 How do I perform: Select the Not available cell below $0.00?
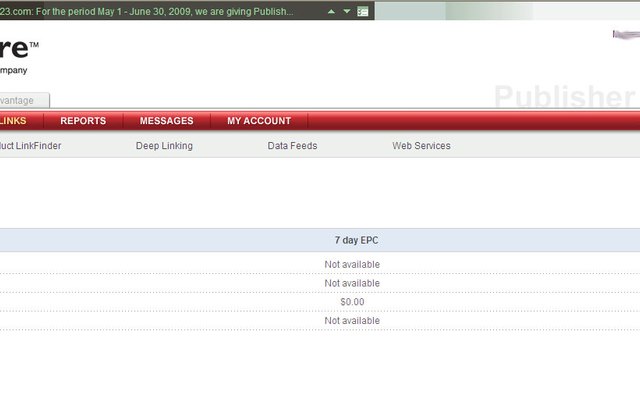tap(352, 321)
